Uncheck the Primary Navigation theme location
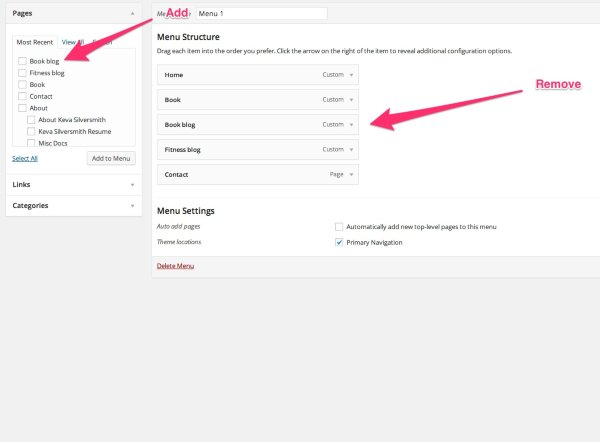The height and width of the screenshot is (442, 600). [x=339, y=242]
